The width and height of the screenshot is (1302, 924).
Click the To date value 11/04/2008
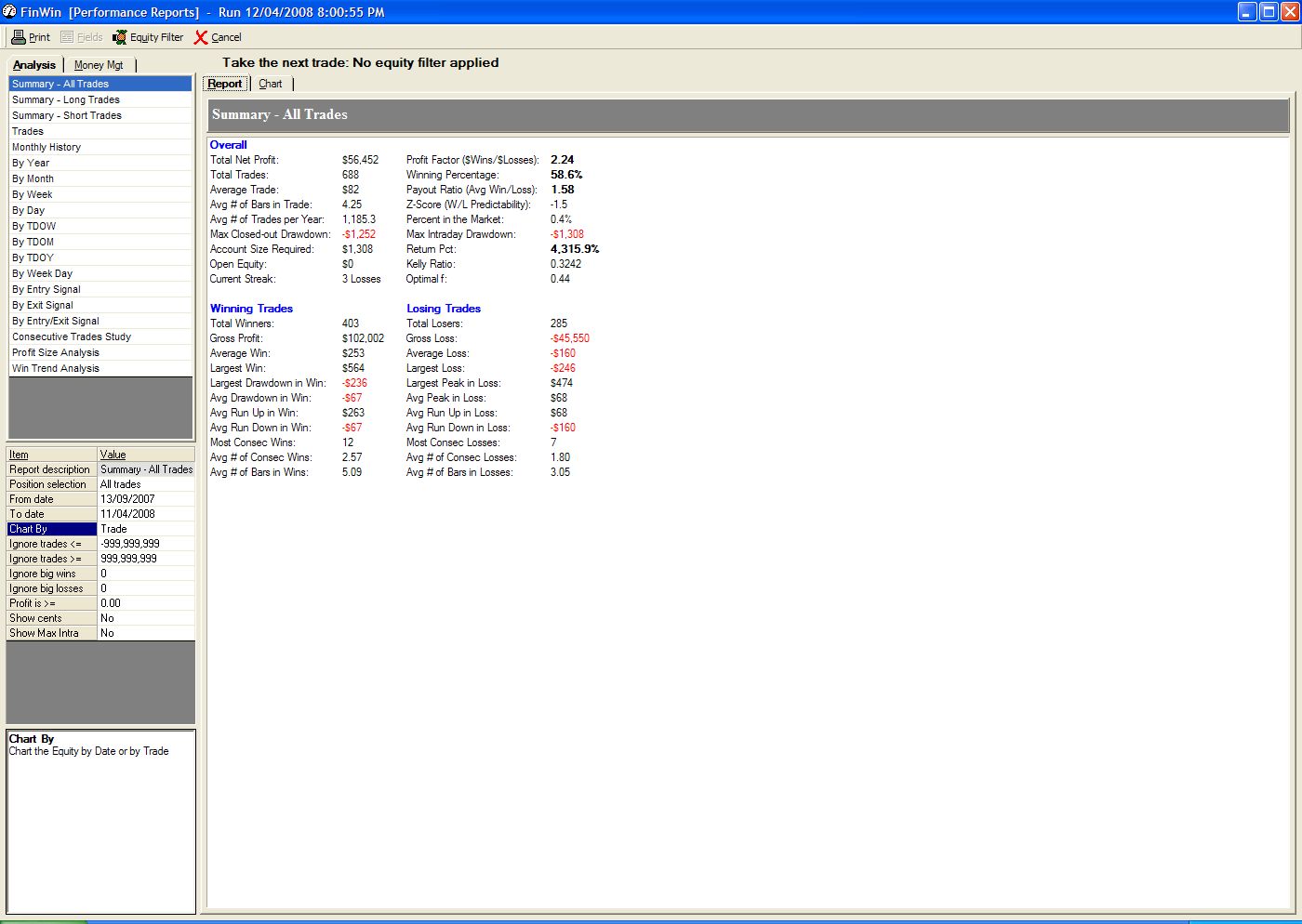coord(147,514)
